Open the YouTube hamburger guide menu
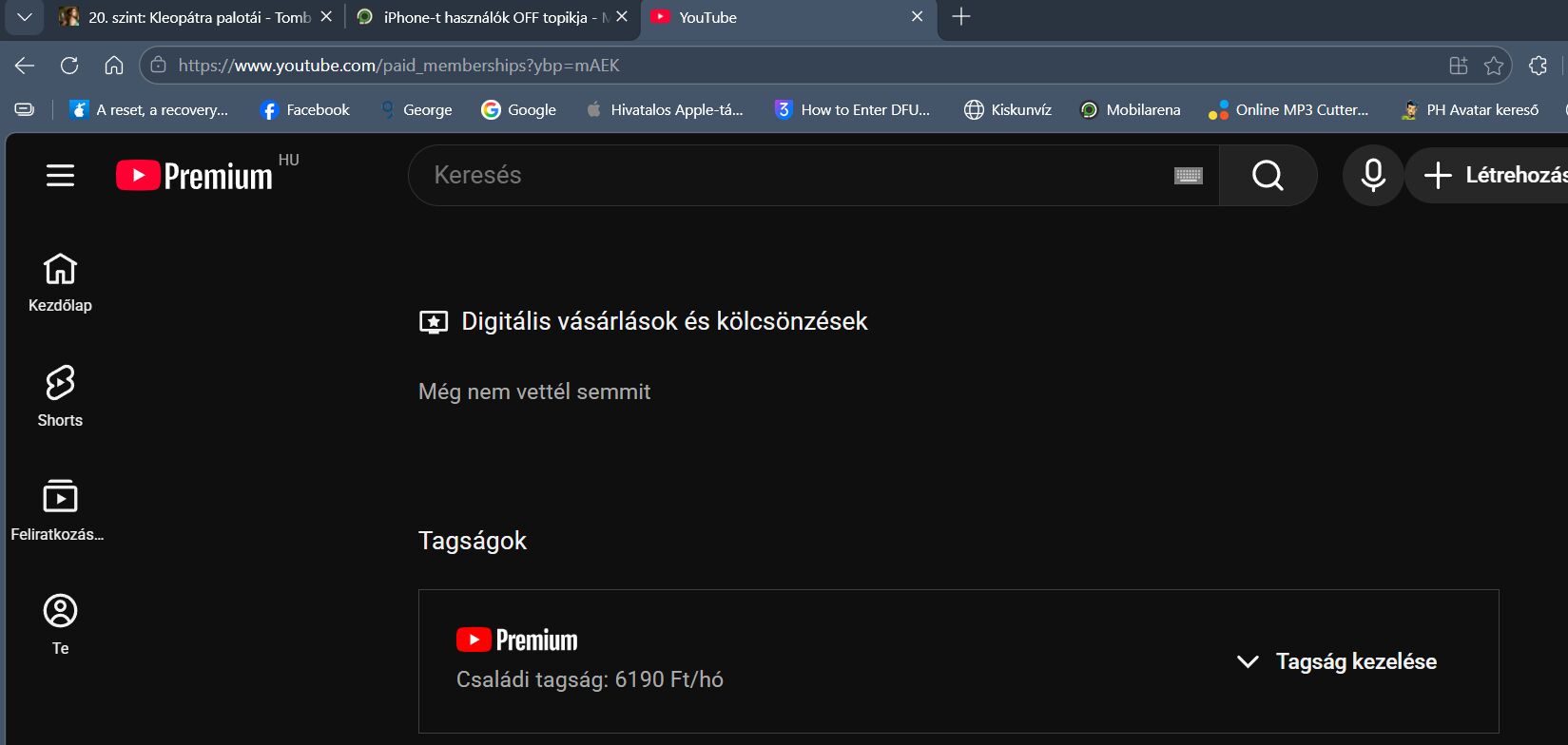 [60, 175]
